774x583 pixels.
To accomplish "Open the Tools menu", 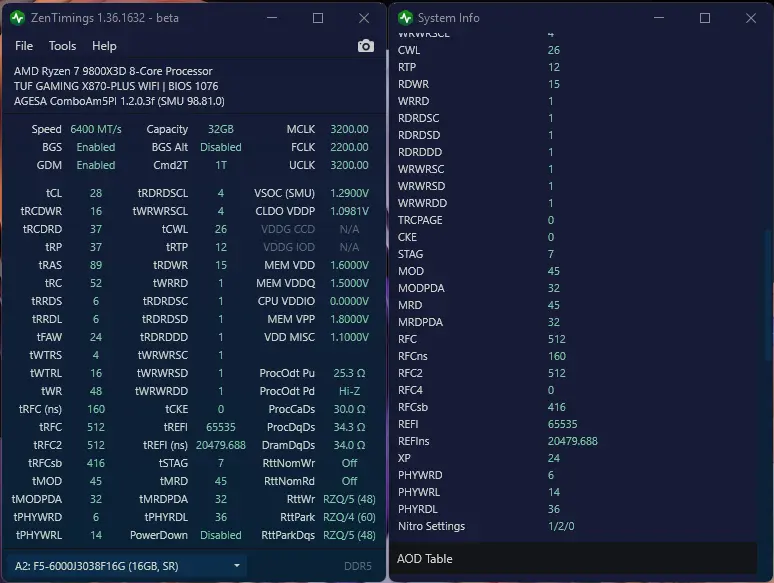I will (62, 46).
